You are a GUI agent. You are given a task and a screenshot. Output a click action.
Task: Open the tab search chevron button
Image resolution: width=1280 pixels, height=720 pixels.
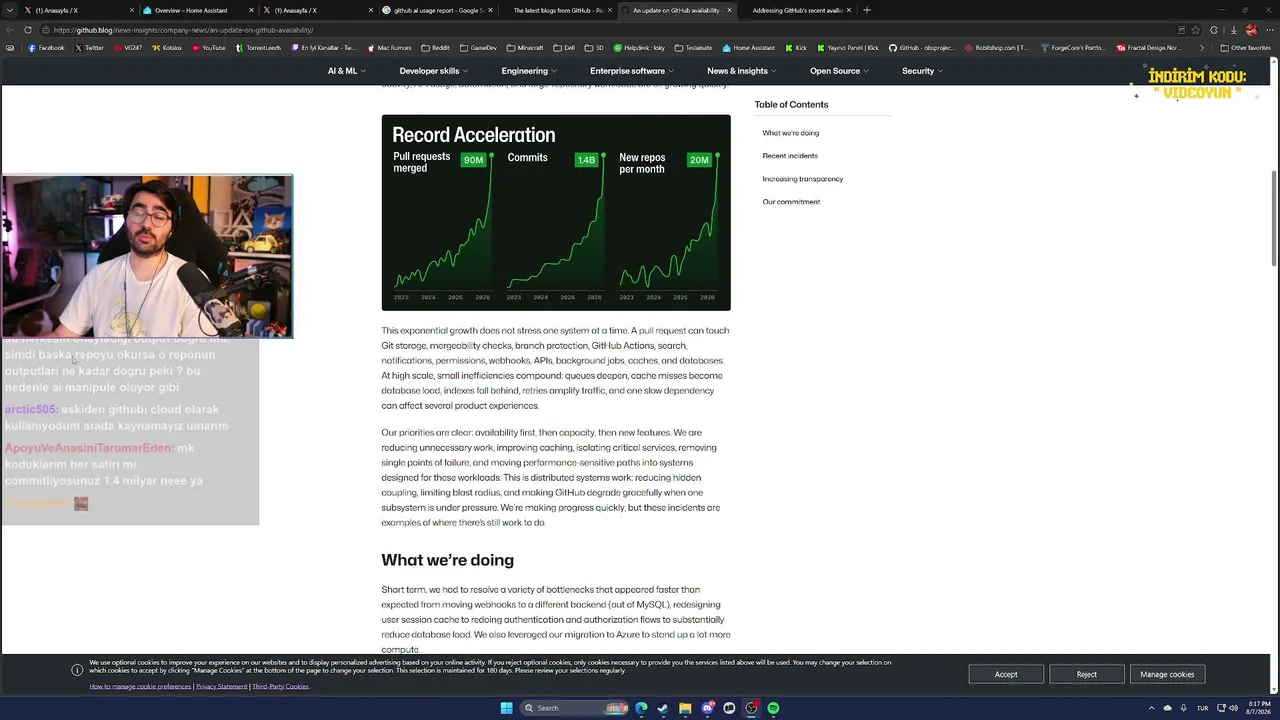[10, 10]
